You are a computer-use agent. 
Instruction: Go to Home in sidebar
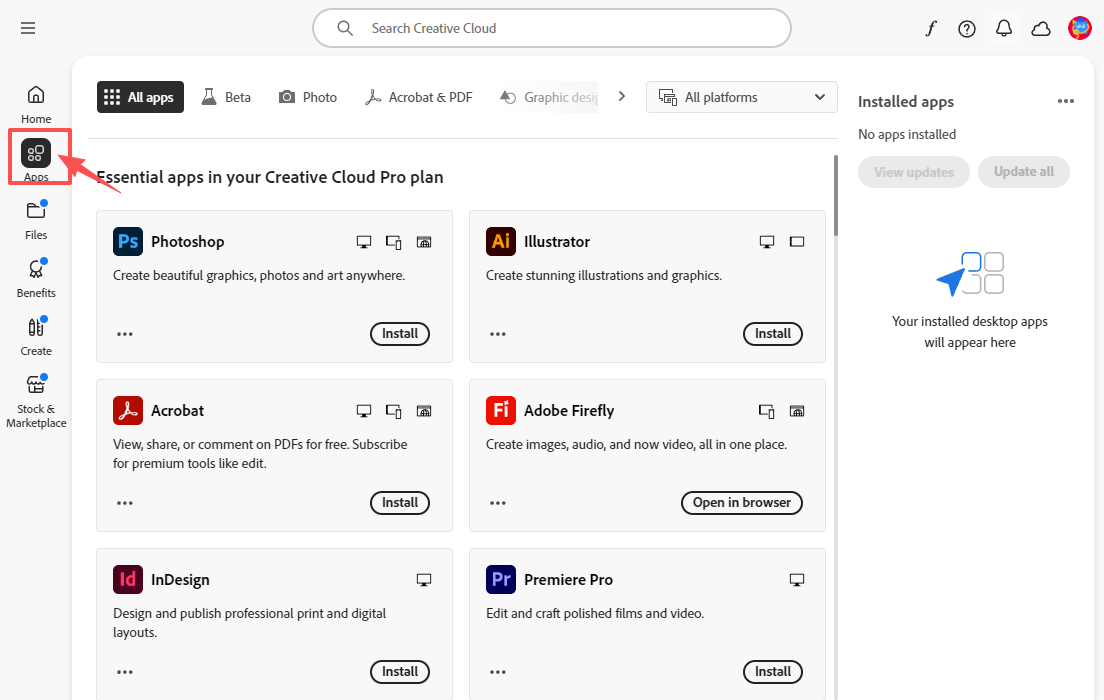point(36,103)
